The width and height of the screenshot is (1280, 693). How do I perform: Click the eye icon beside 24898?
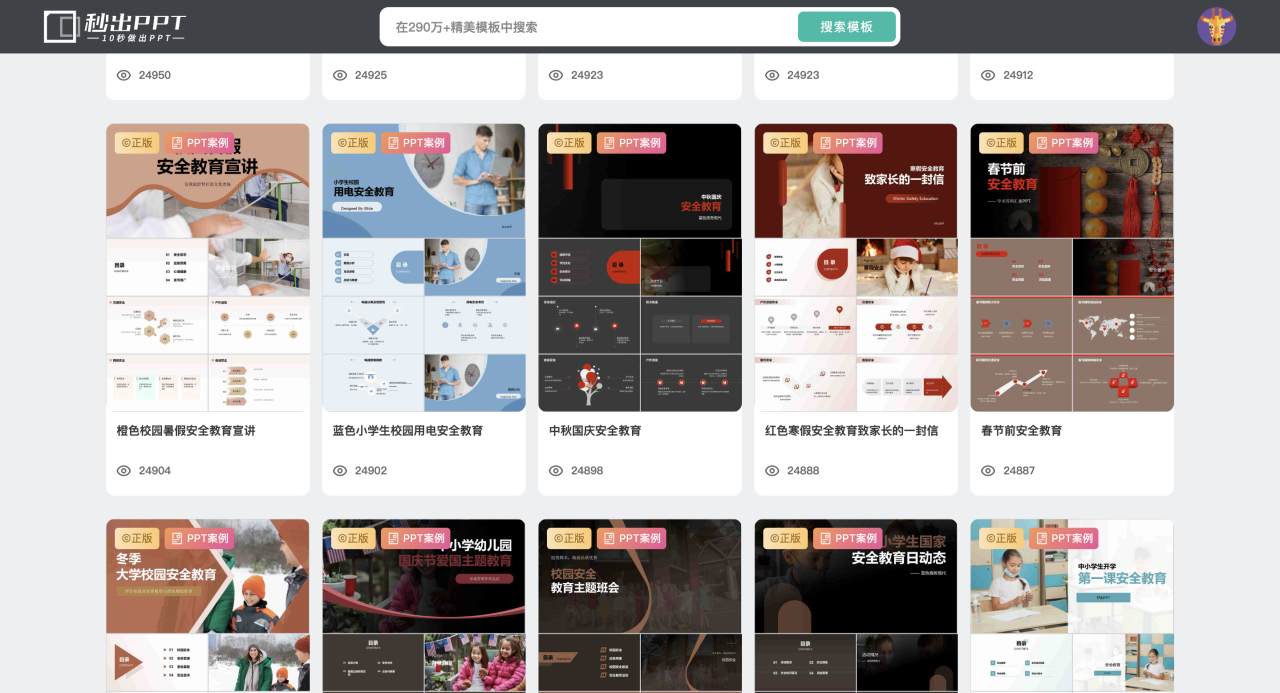click(556, 471)
